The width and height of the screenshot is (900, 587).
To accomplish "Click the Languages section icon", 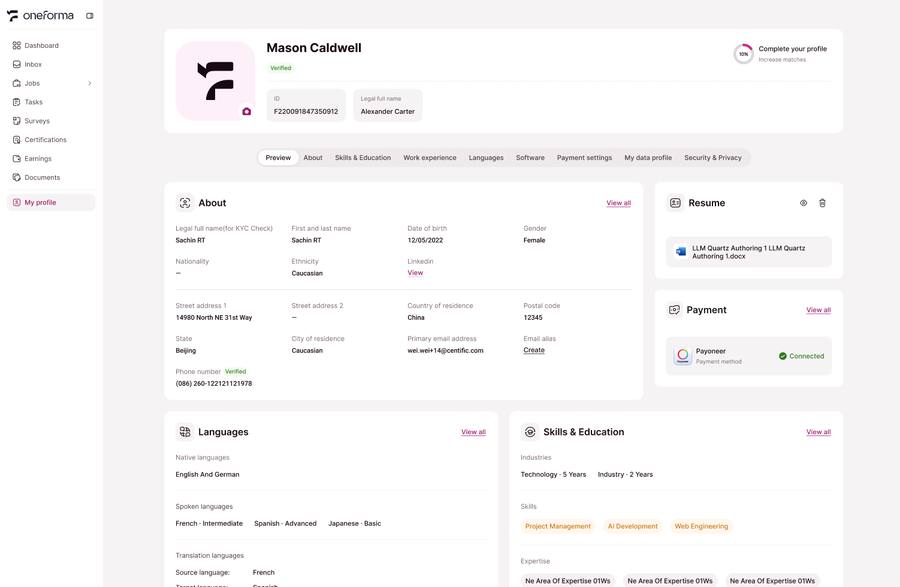I will pyautogui.click(x=185, y=431).
